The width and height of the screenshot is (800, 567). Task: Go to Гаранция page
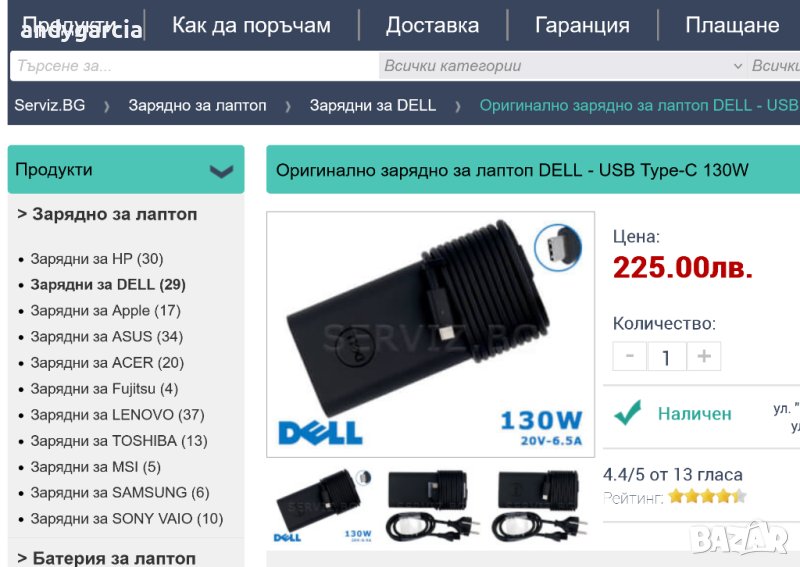[x=582, y=25]
